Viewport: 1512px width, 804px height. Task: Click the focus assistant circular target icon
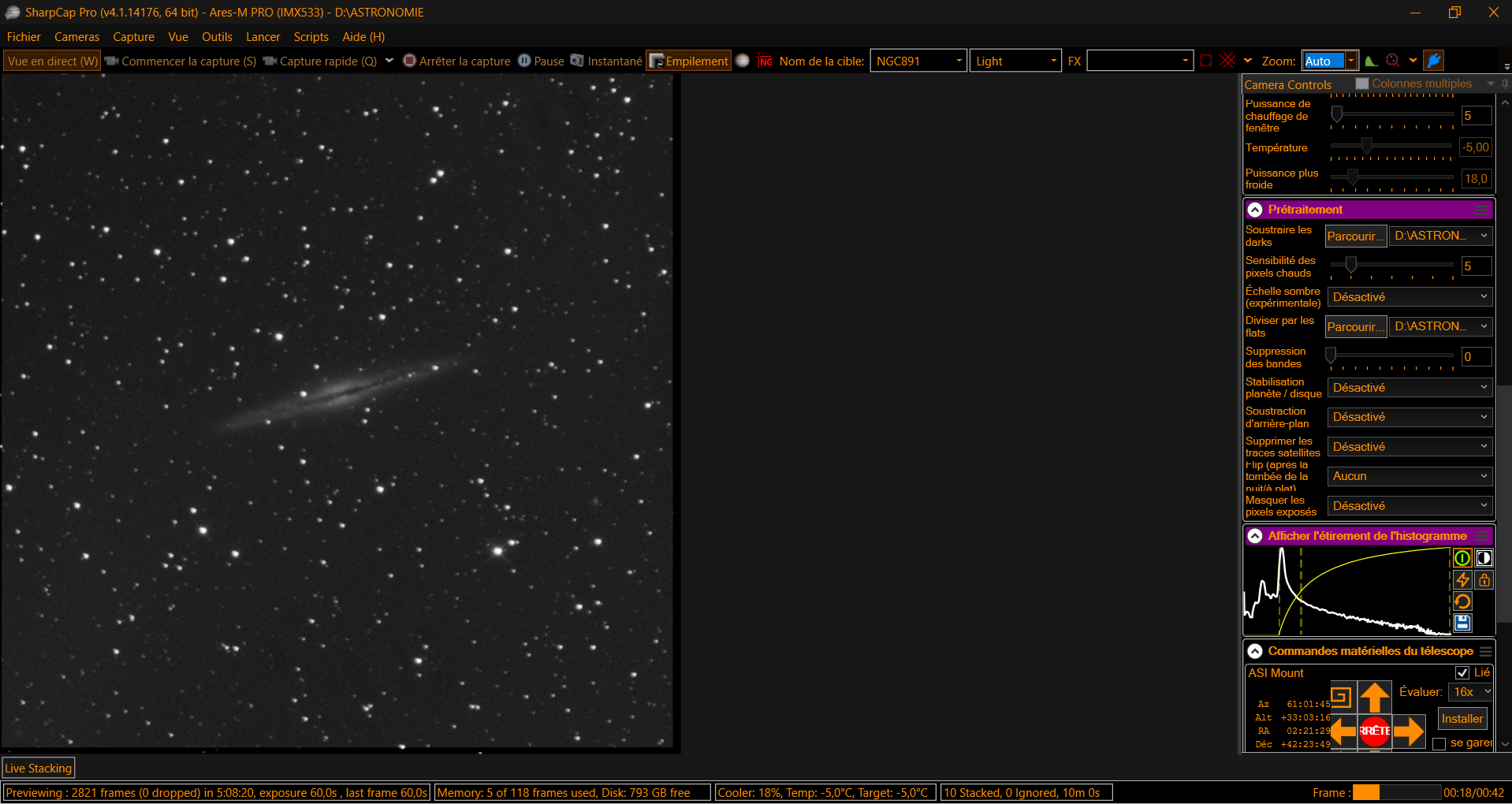(x=1393, y=61)
